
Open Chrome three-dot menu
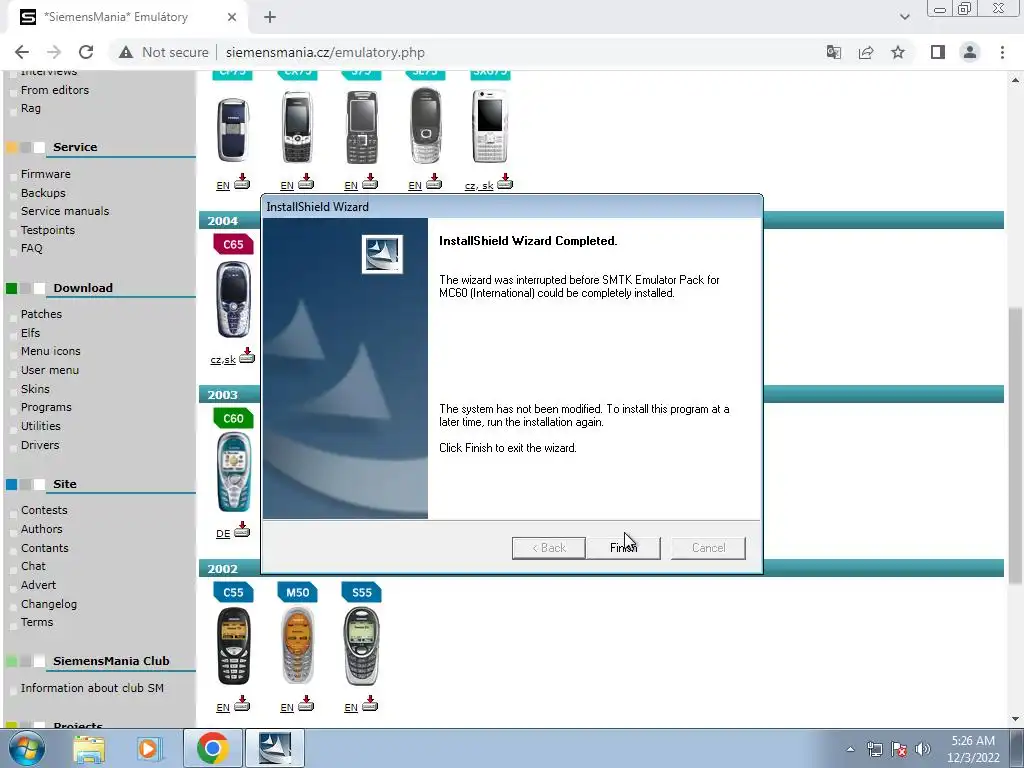point(1002,52)
